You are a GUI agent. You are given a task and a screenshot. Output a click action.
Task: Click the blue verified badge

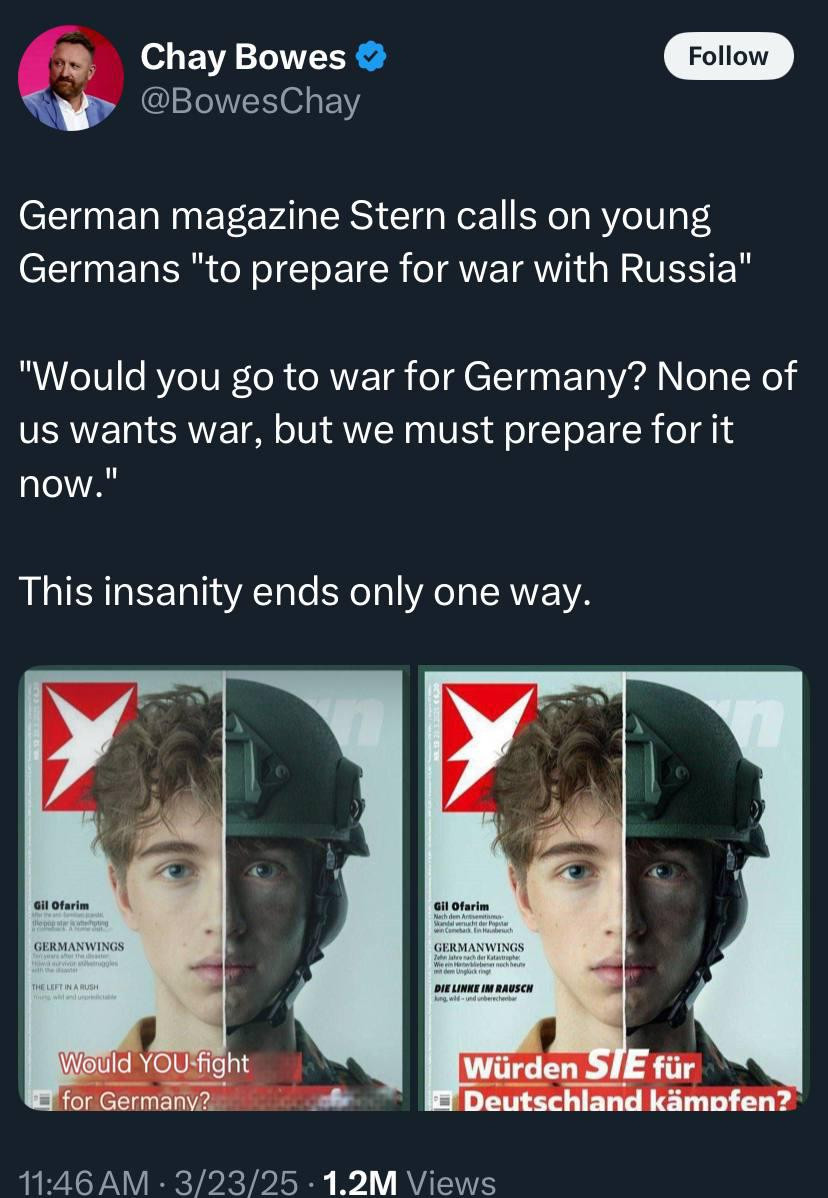click(x=372, y=57)
